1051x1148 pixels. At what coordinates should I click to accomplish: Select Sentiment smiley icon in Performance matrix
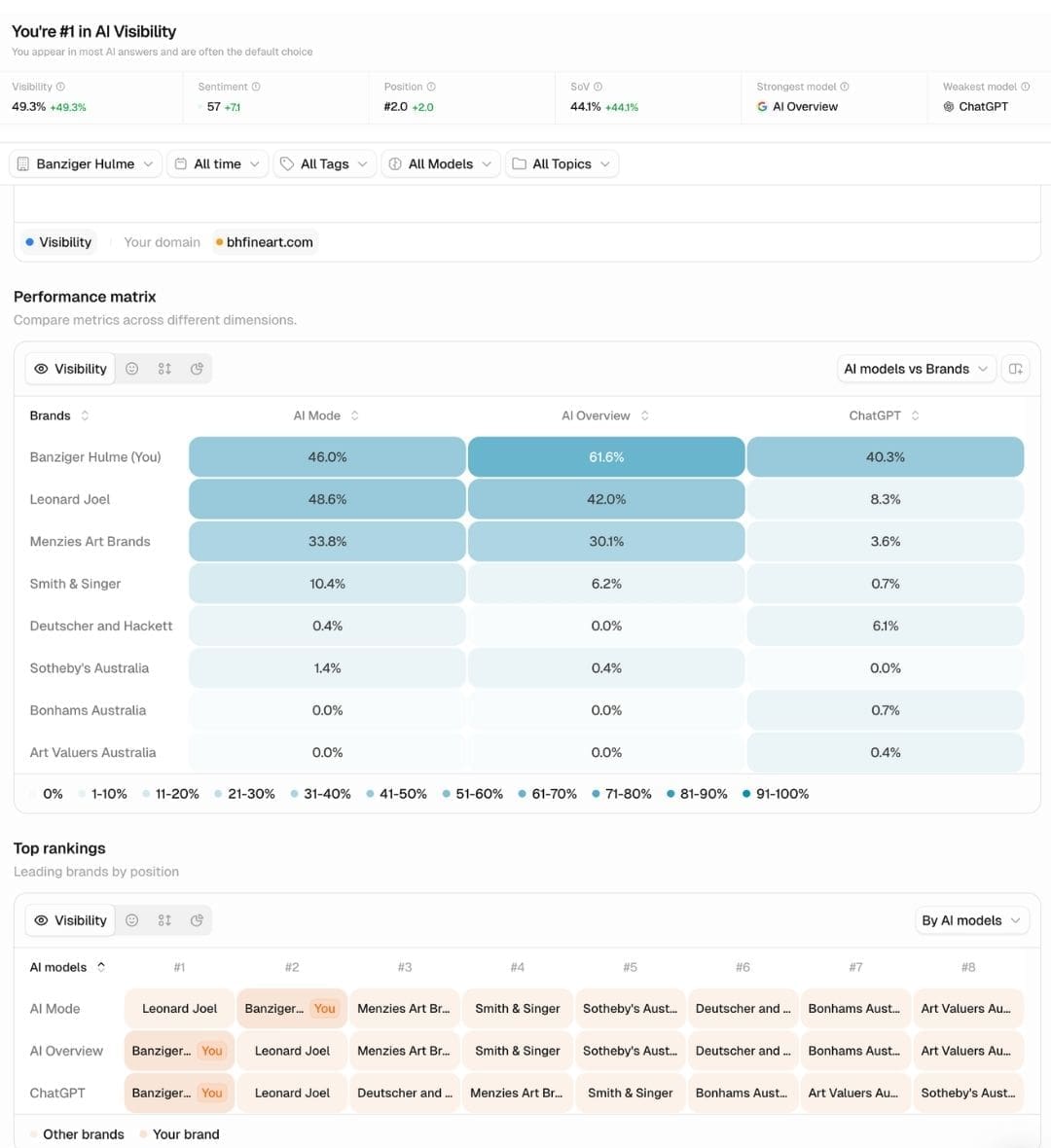(x=131, y=369)
